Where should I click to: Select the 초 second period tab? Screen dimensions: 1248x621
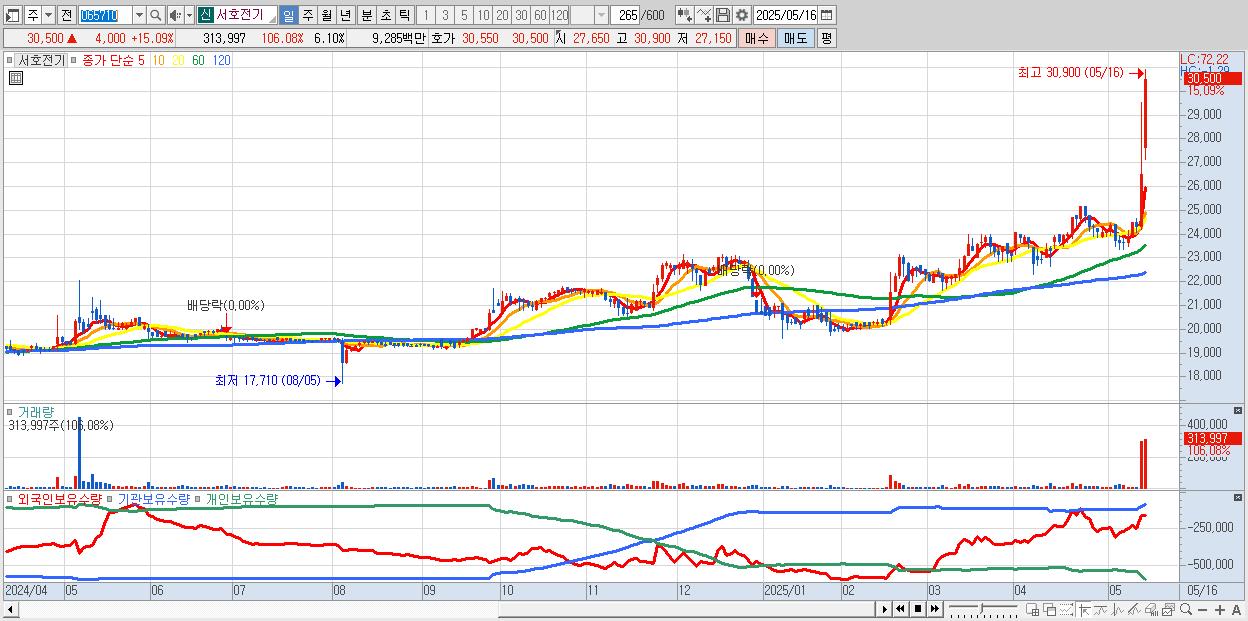[x=386, y=15]
